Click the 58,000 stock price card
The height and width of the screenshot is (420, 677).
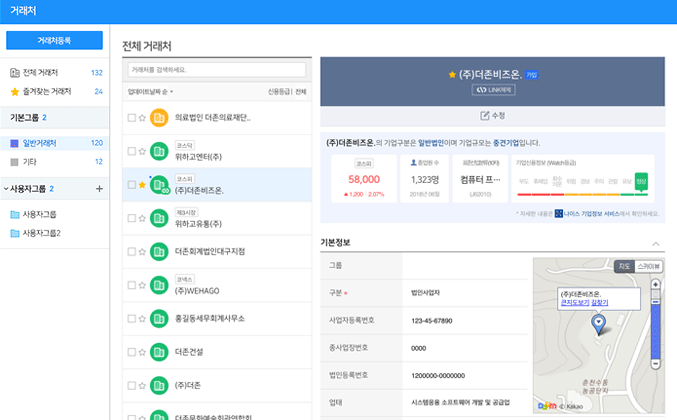(x=364, y=179)
